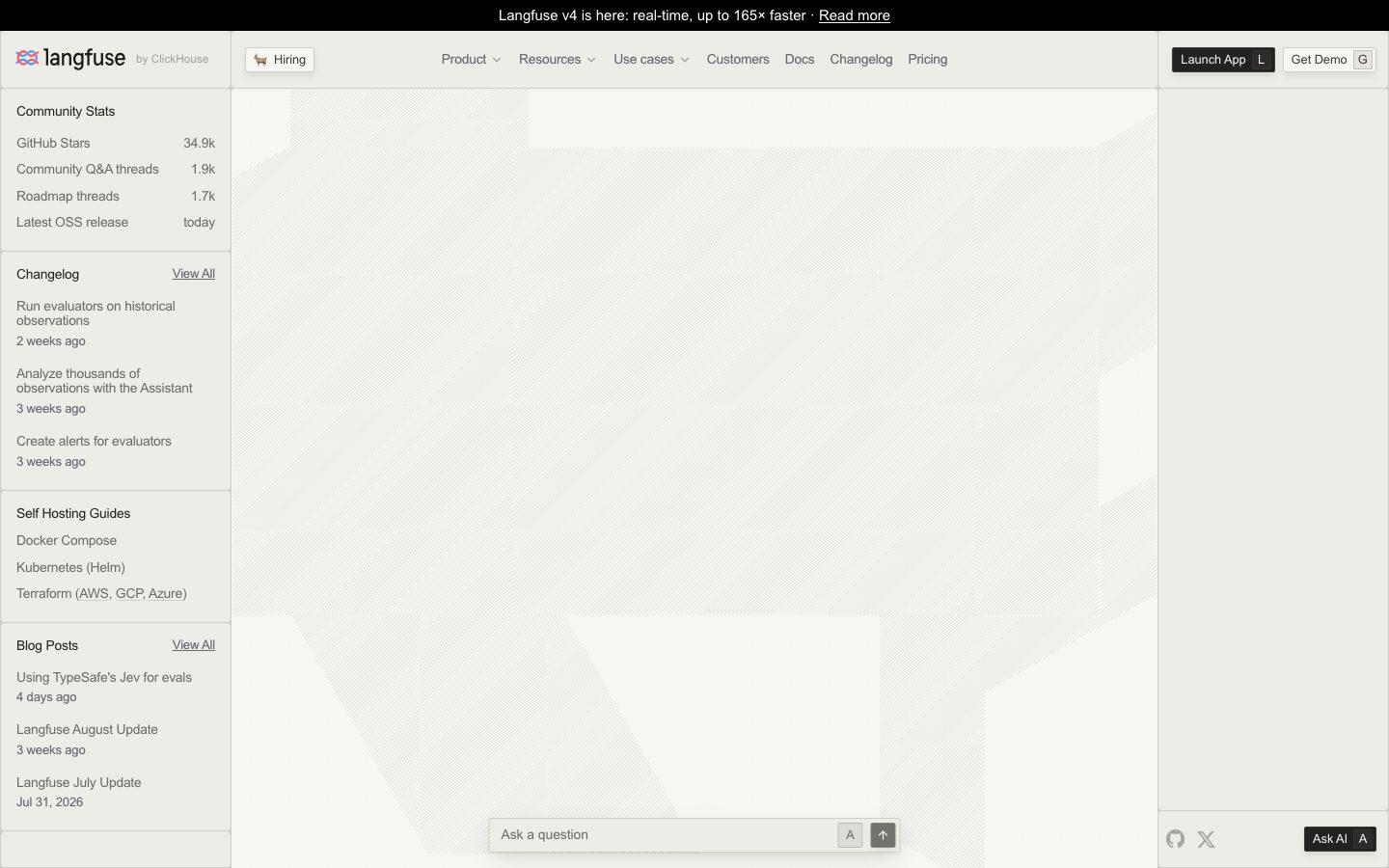Expand the Resources dropdown chevron

pyautogui.click(x=591, y=60)
